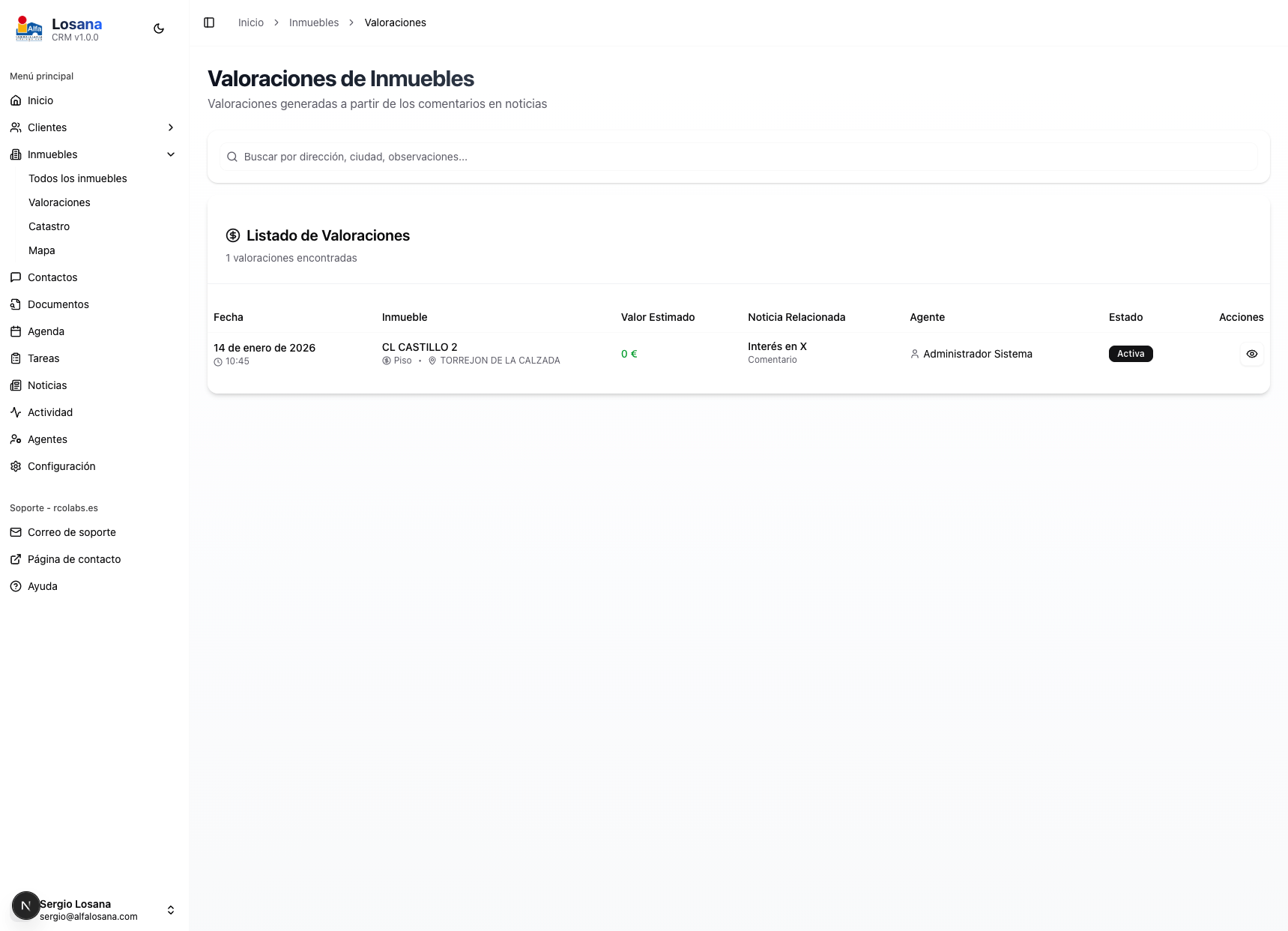
Task: View valuation details with the eye icon
Action: (x=1251, y=354)
